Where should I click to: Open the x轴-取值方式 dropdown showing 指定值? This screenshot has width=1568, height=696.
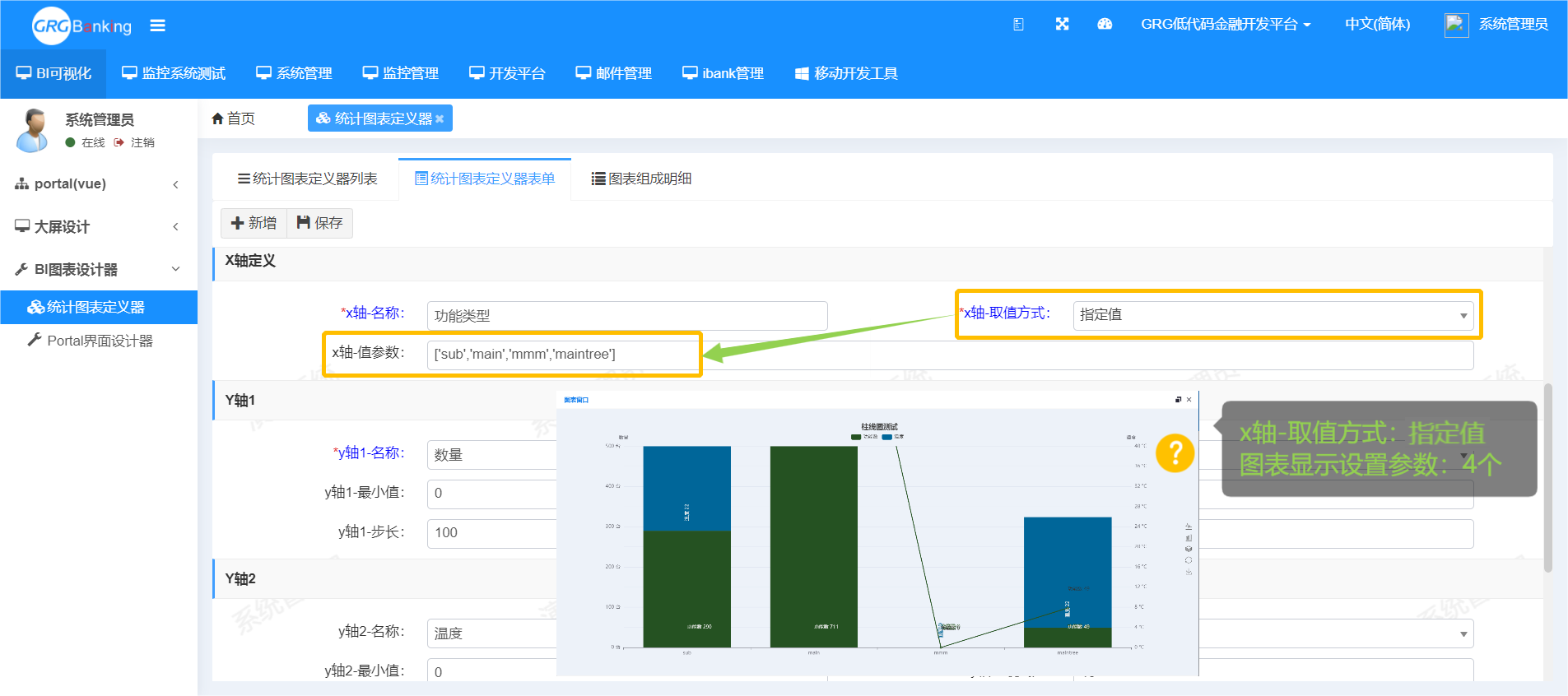[x=1273, y=315]
